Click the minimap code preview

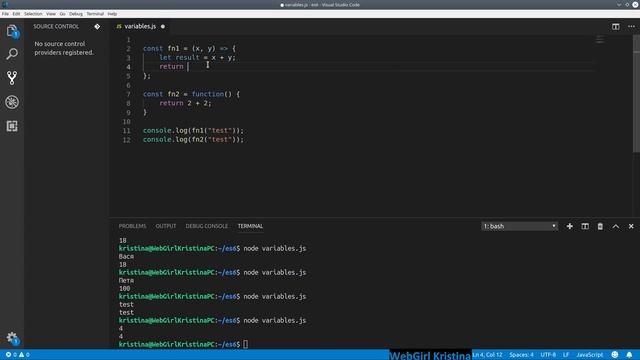(600, 39)
